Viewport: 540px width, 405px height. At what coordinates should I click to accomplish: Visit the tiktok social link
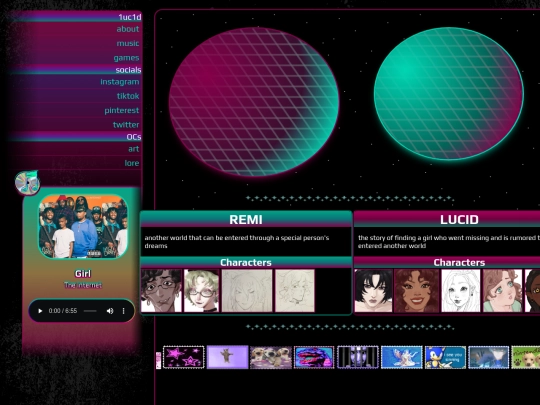pos(128,96)
